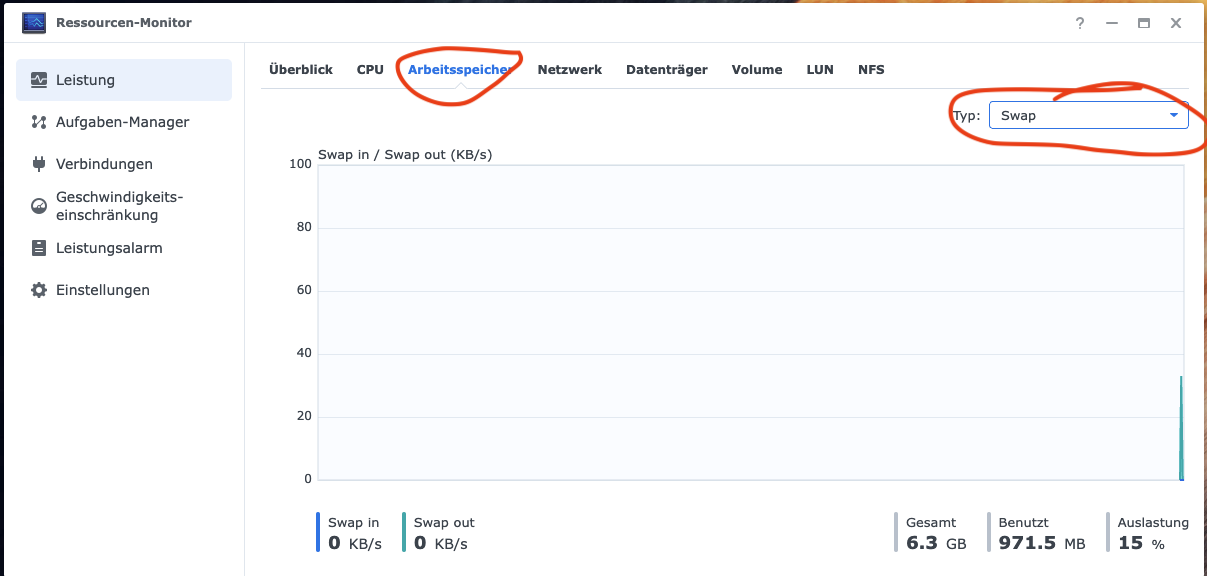The image size is (1207, 576).
Task: Click the Einstellungen gear icon
Action: [39, 290]
